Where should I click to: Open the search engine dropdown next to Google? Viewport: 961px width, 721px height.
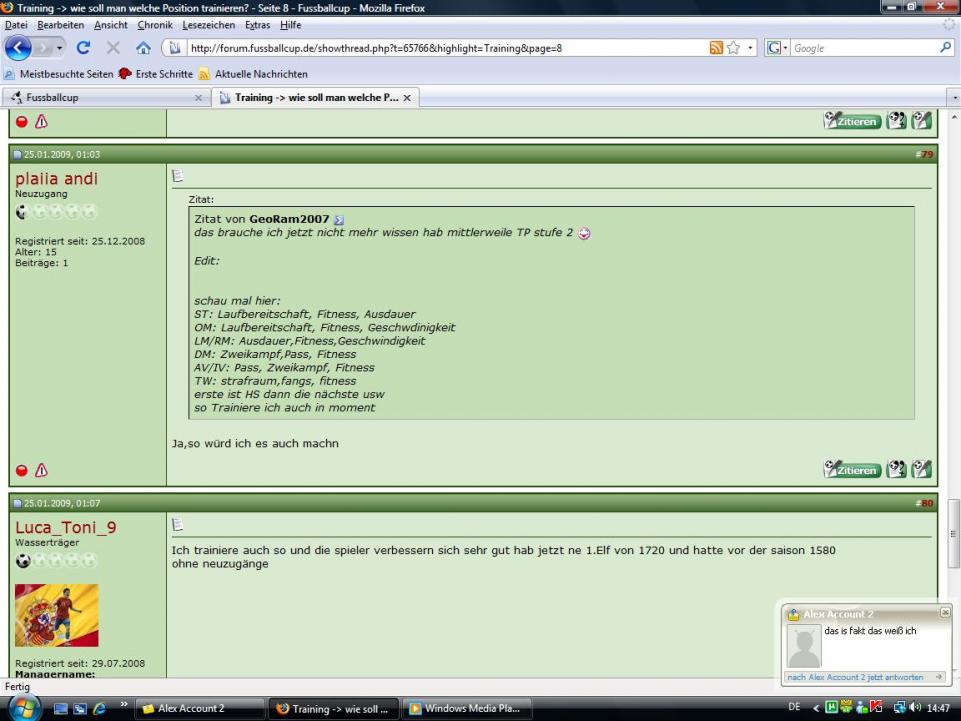pyautogui.click(x=784, y=48)
